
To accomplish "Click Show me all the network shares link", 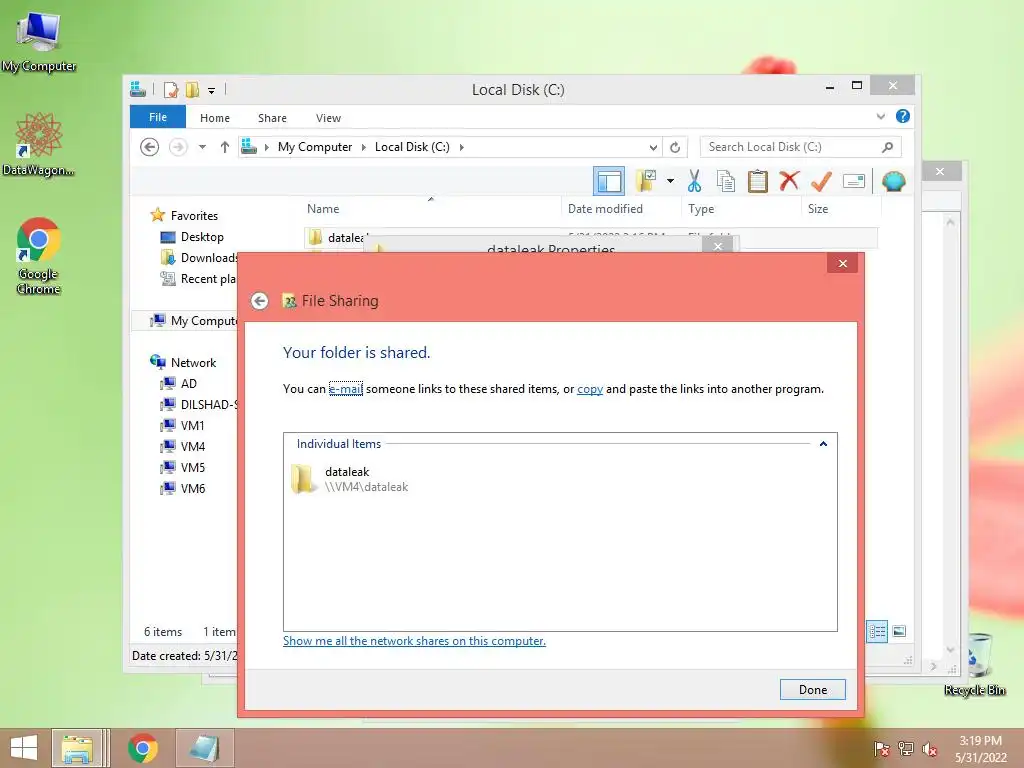I will coord(414,641).
